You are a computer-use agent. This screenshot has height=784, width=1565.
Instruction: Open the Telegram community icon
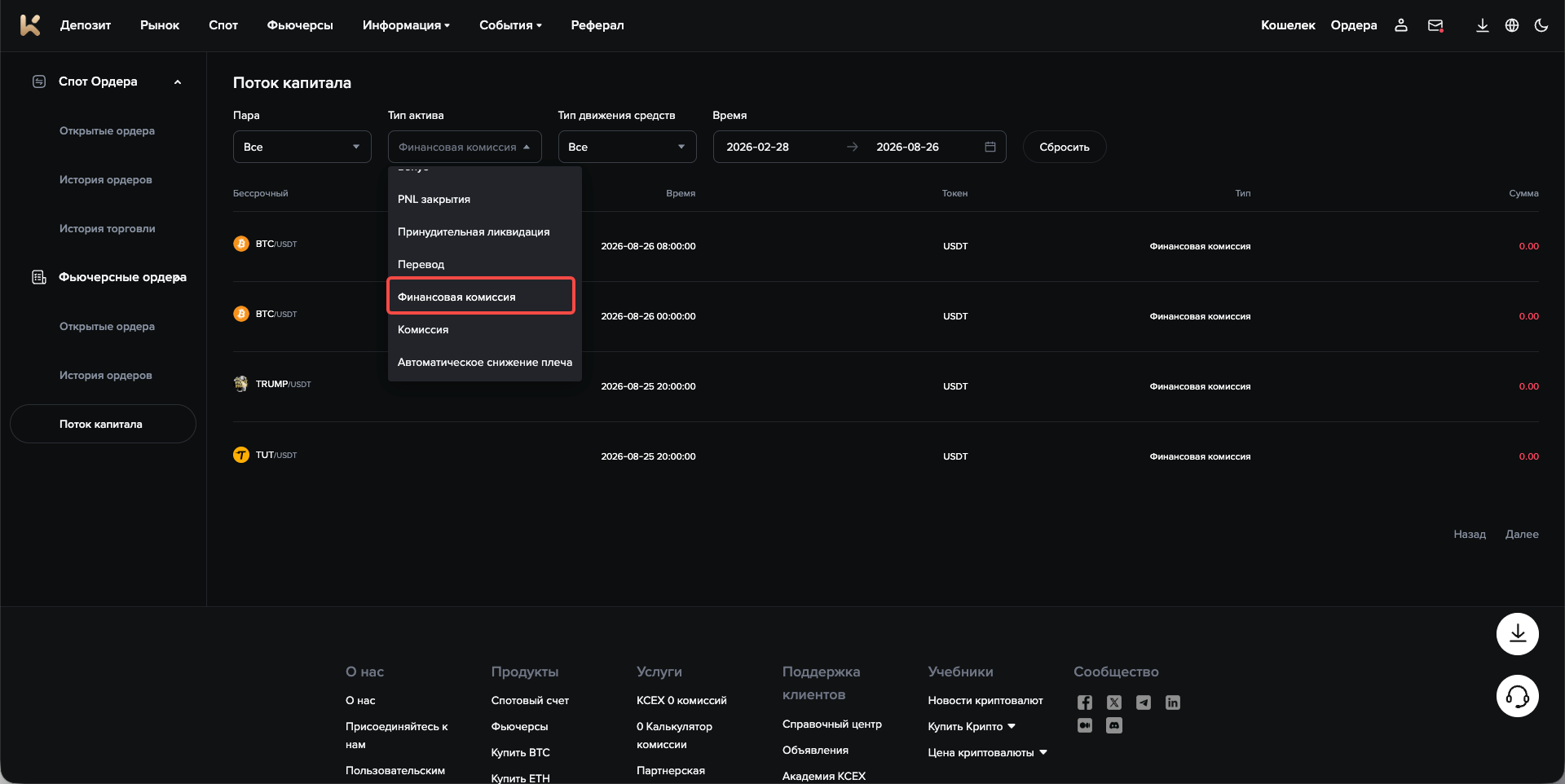[1144, 703]
